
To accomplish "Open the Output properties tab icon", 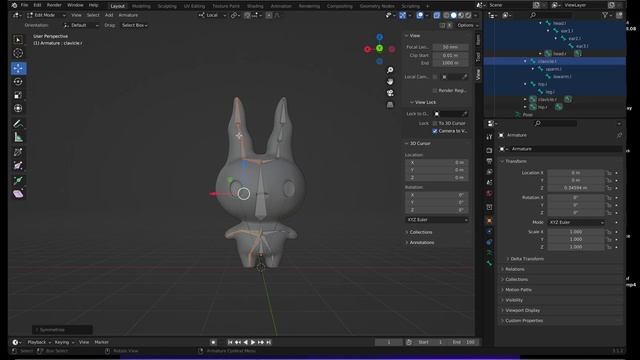I will click(x=489, y=161).
